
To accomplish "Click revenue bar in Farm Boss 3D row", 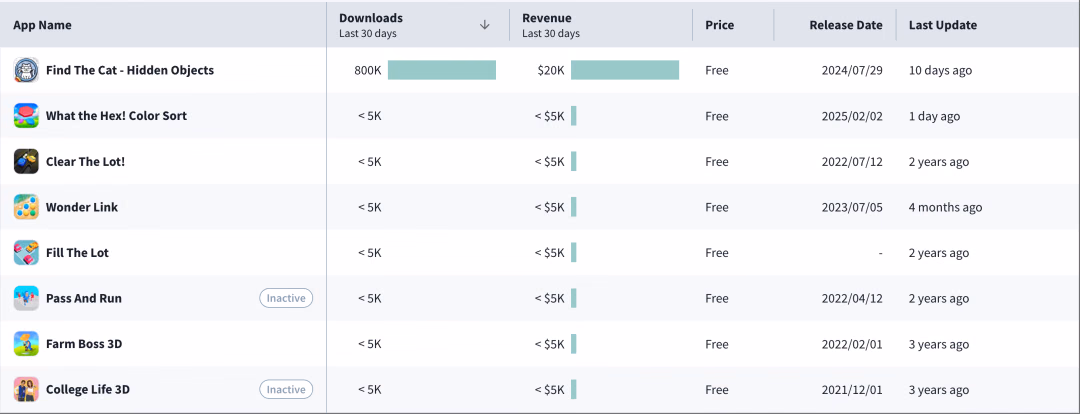I will 574,344.
